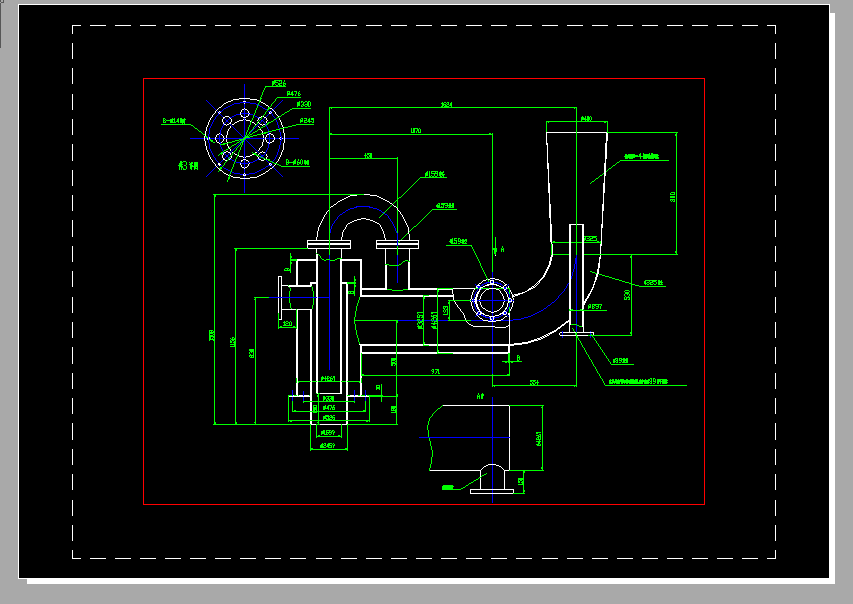
Task: Click the section arrow labeled A
Action: coord(498,249)
